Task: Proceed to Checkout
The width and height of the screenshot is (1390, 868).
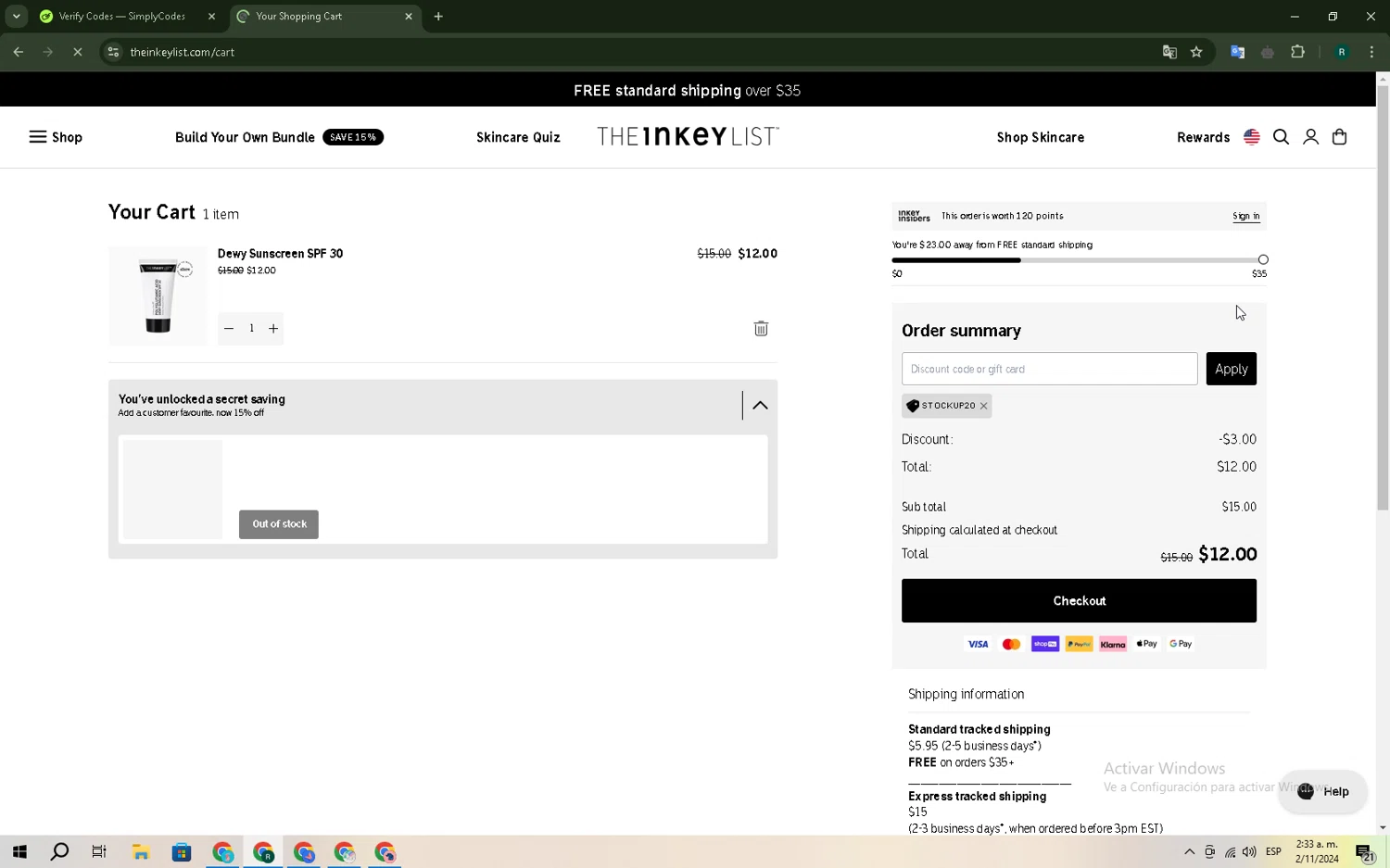Action: [x=1079, y=601]
